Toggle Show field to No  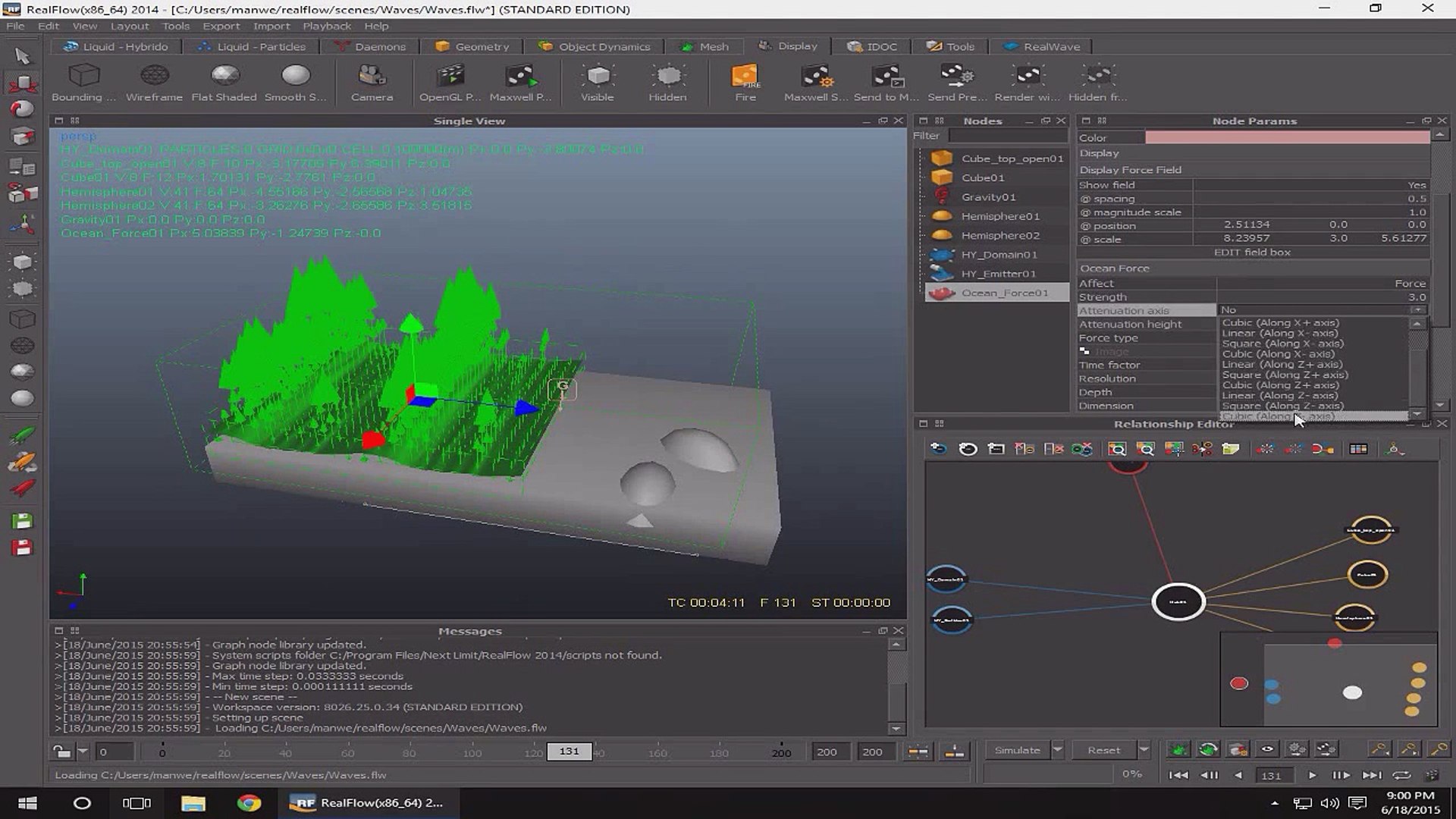[x=1417, y=184]
